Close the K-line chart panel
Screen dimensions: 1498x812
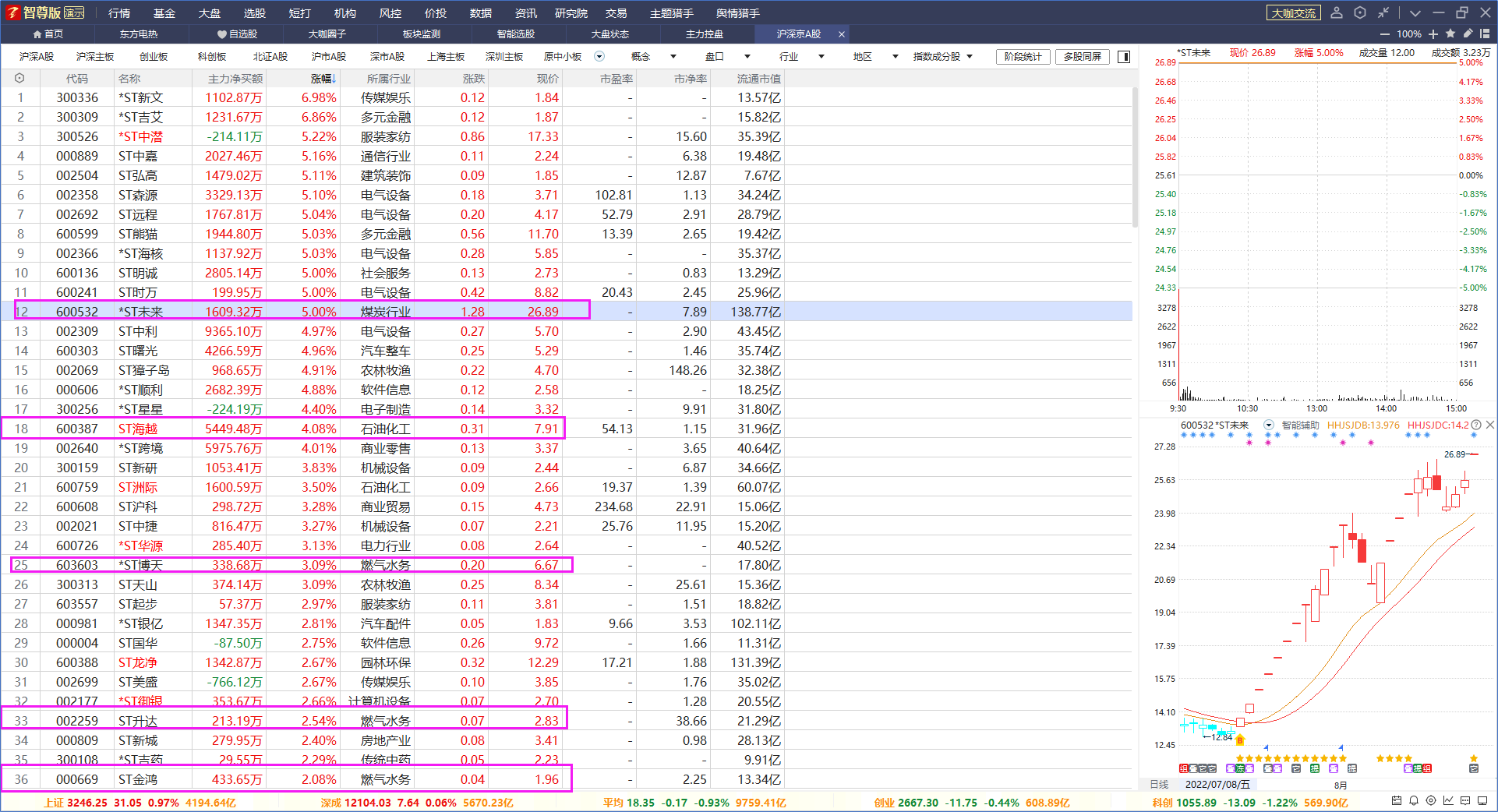coord(1490,425)
